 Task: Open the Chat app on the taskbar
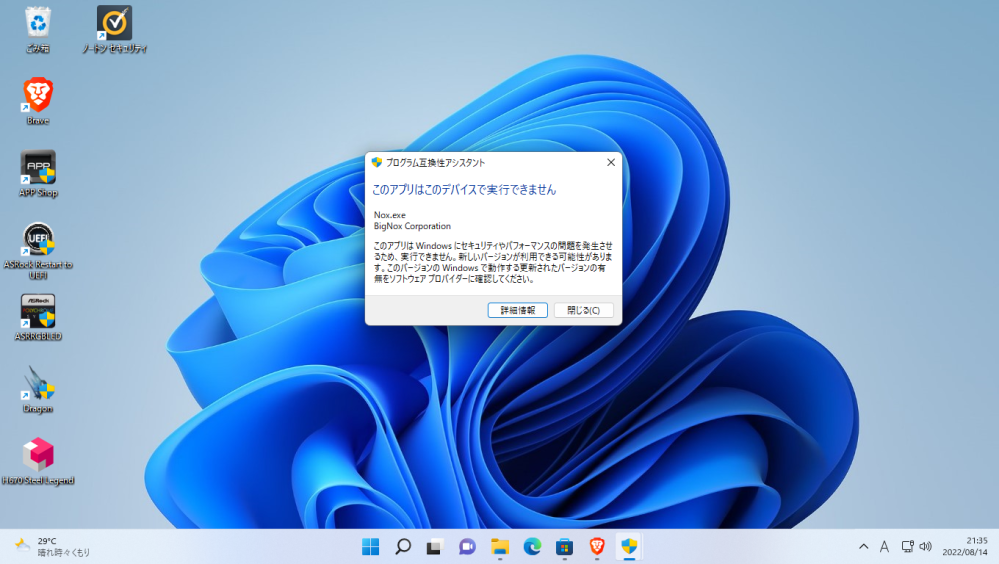click(x=467, y=546)
